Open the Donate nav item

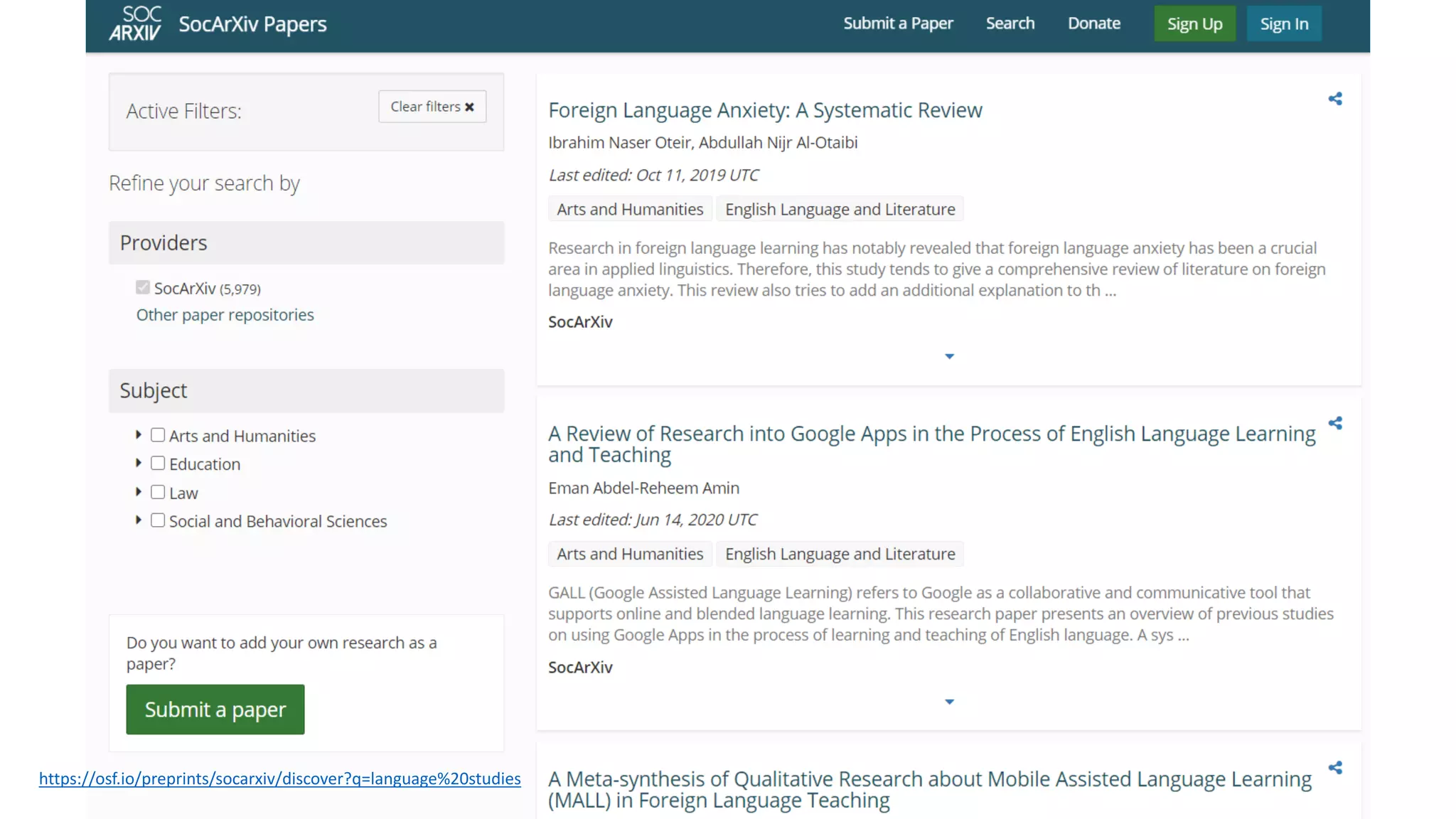click(x=1094, y=23)
